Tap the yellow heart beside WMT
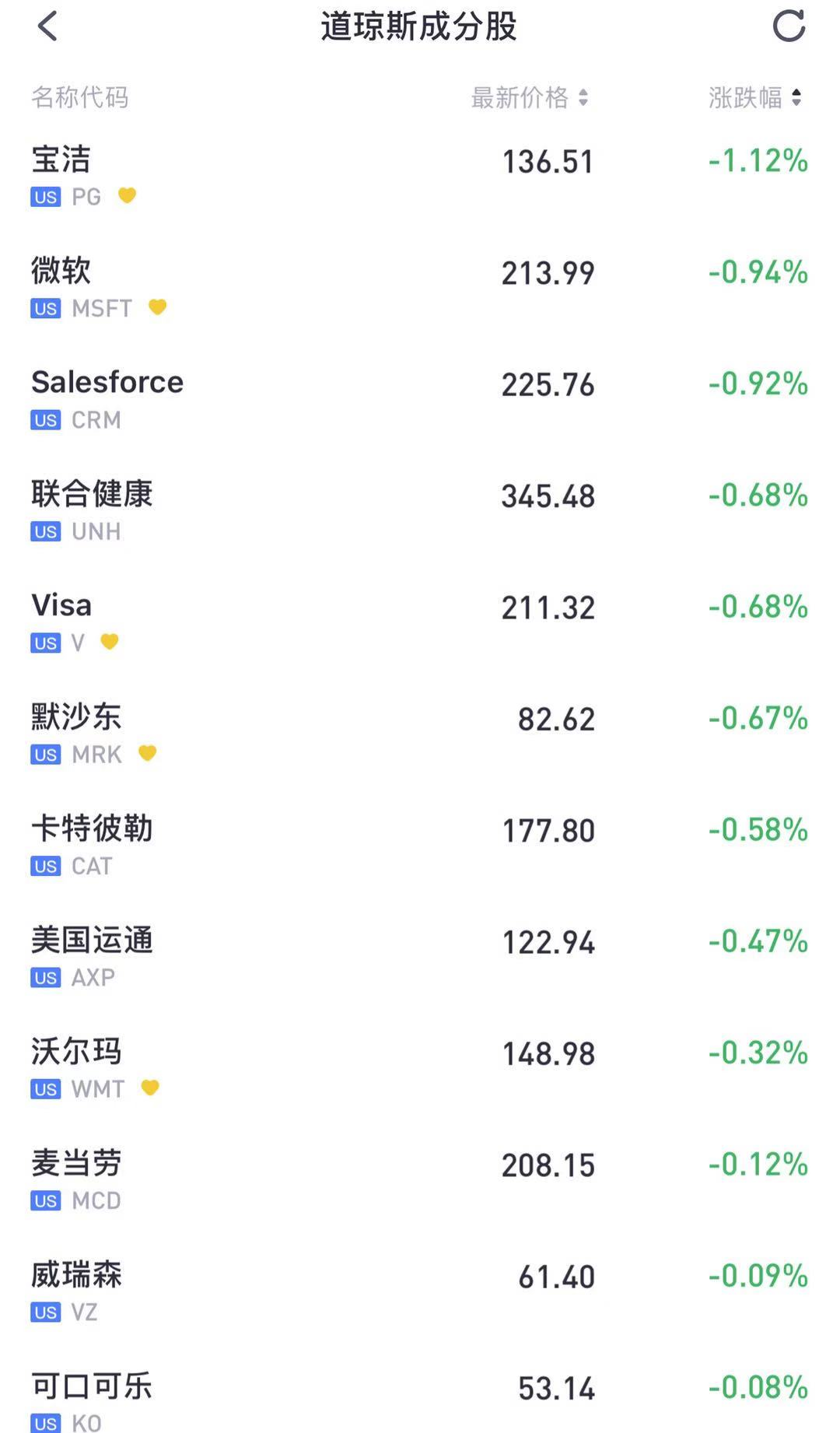Image resolution: width=840 pixels, height=1433 pixels. tap(150, 1088)
